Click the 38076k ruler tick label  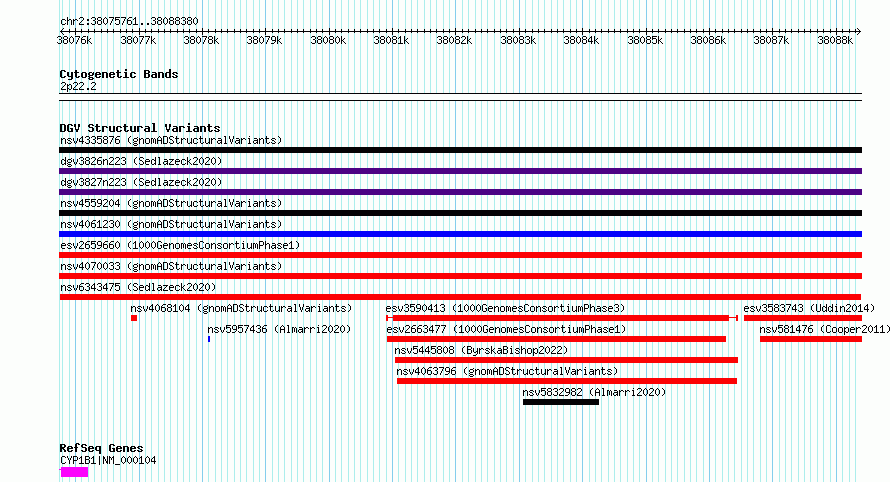74,41
